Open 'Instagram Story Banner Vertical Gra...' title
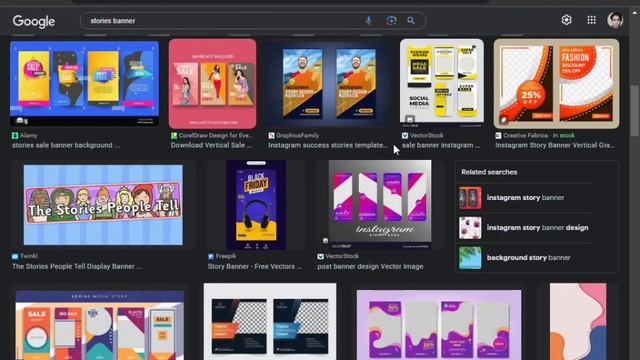Viewport: 640px width, 360px height. pyautogui.click(x=555, y=145)
